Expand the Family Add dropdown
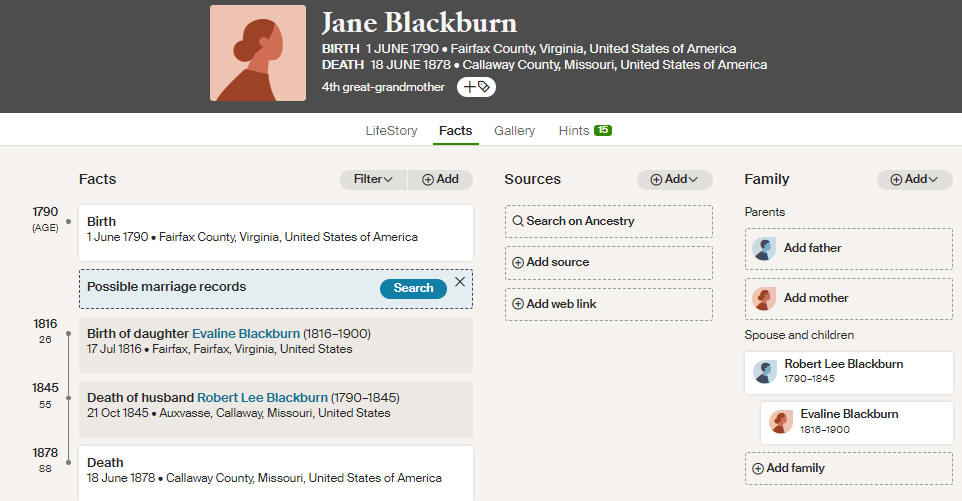The image size is (962, 501). pyautogui.click(x=914, y=180)
